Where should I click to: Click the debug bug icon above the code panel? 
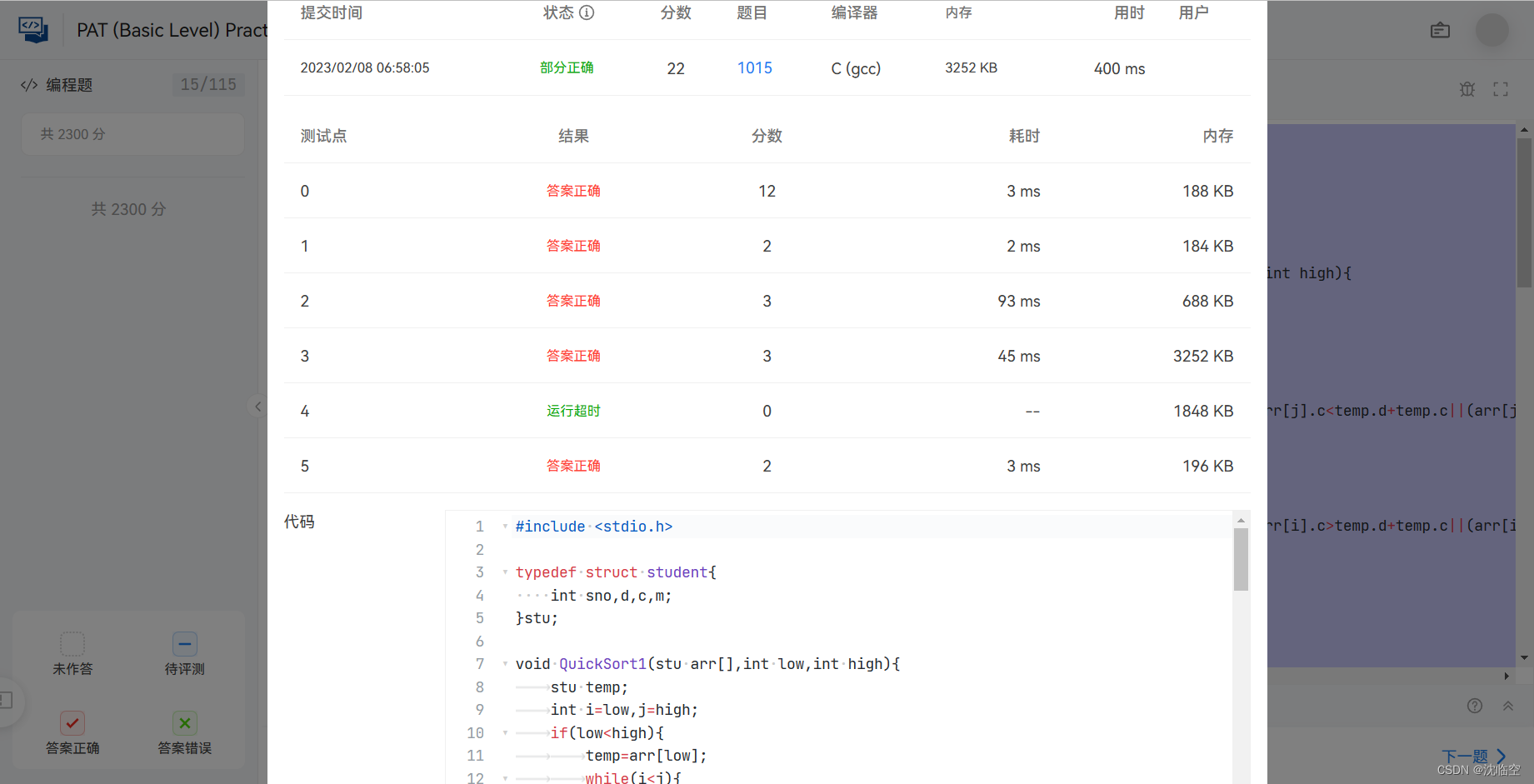[1467, 89]
